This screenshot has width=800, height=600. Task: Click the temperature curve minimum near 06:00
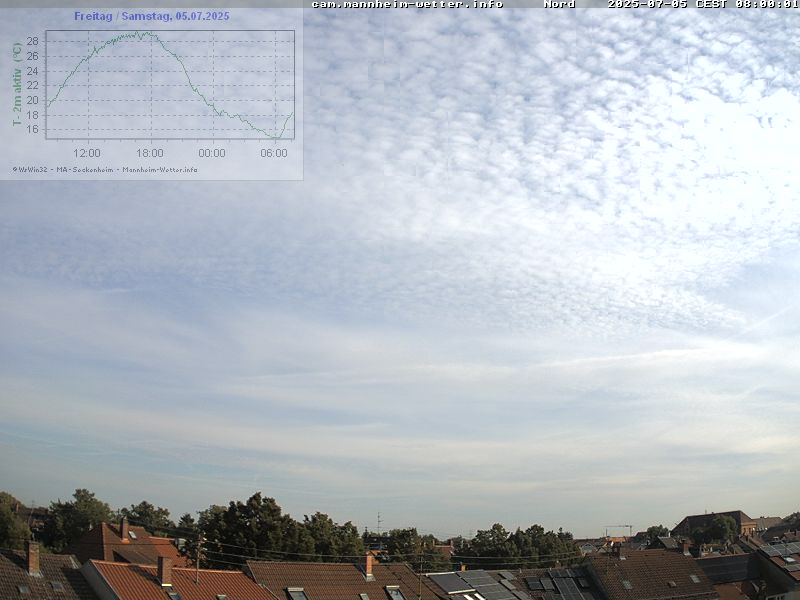(274, 137)
